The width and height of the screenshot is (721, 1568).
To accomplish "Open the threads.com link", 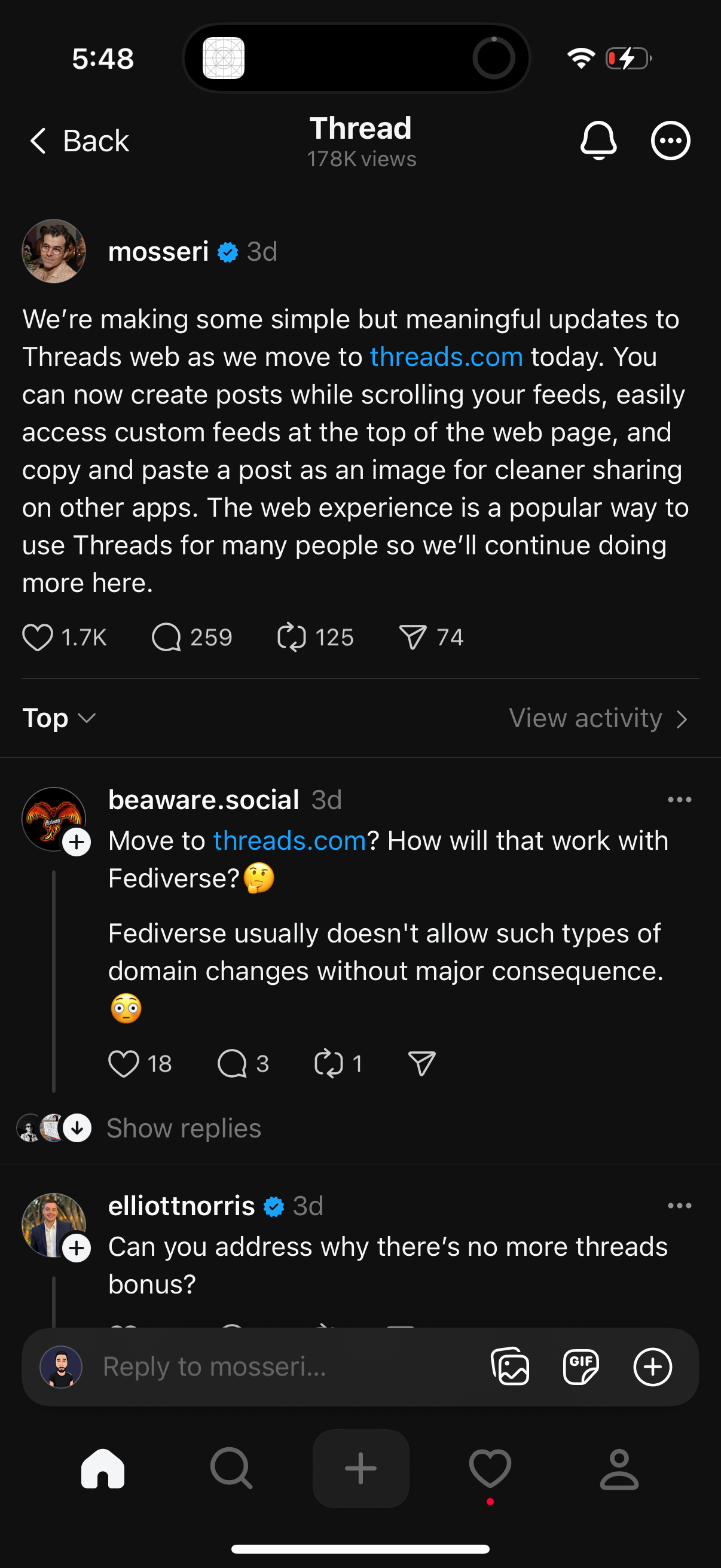I will click(x=446, y=356).
